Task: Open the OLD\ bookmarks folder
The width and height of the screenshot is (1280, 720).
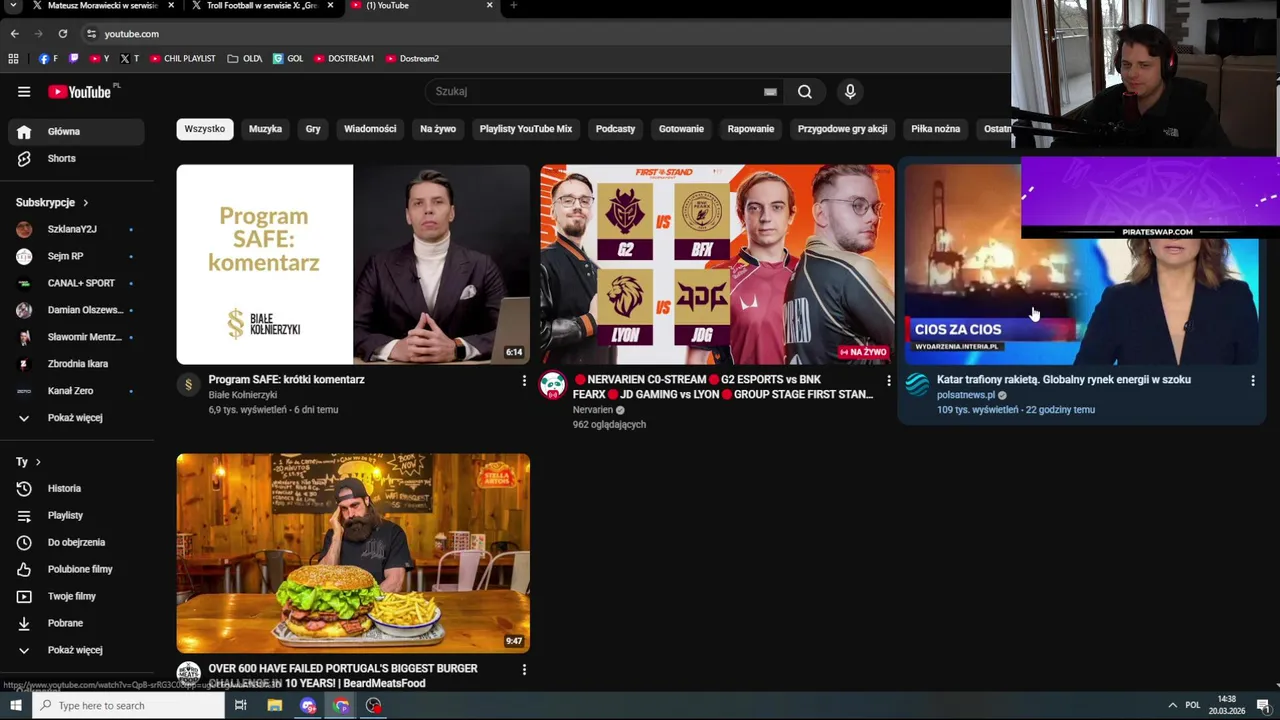Action: pos(245,59)
